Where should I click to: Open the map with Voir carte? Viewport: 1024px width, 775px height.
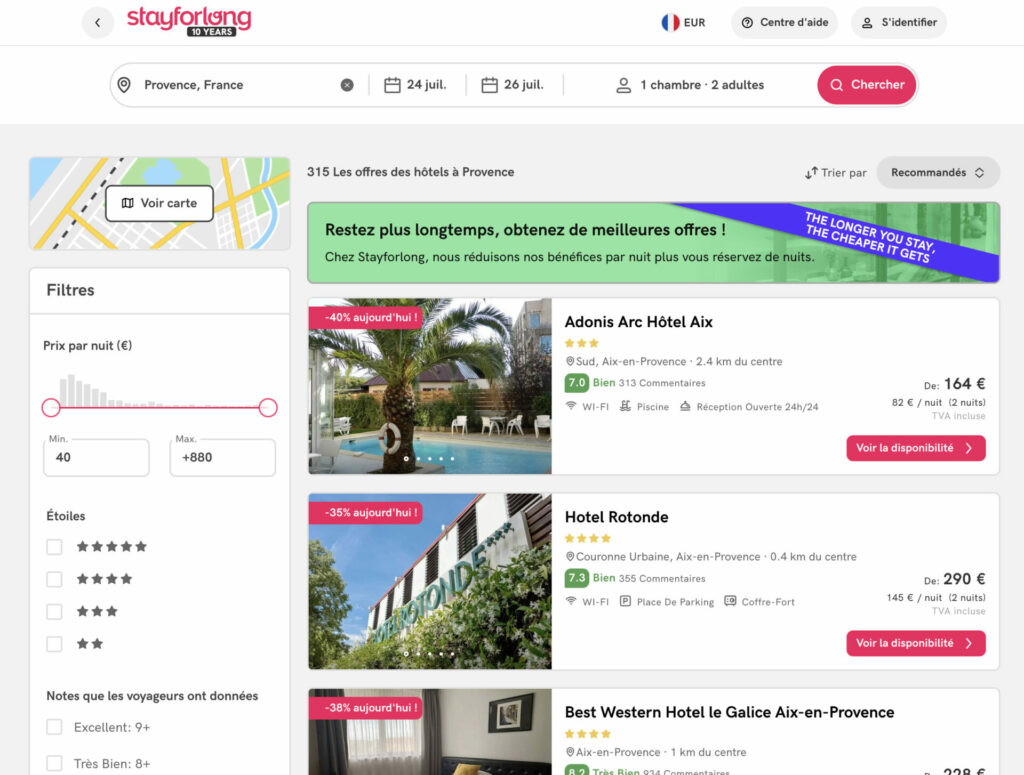[159, 203]
